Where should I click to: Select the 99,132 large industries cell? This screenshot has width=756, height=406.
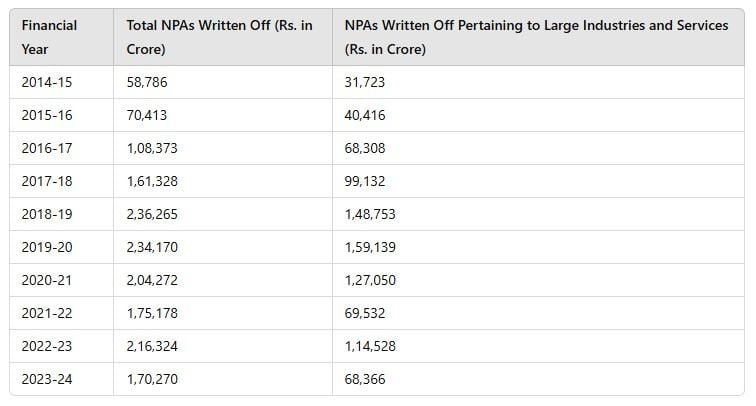coord(365,181)
